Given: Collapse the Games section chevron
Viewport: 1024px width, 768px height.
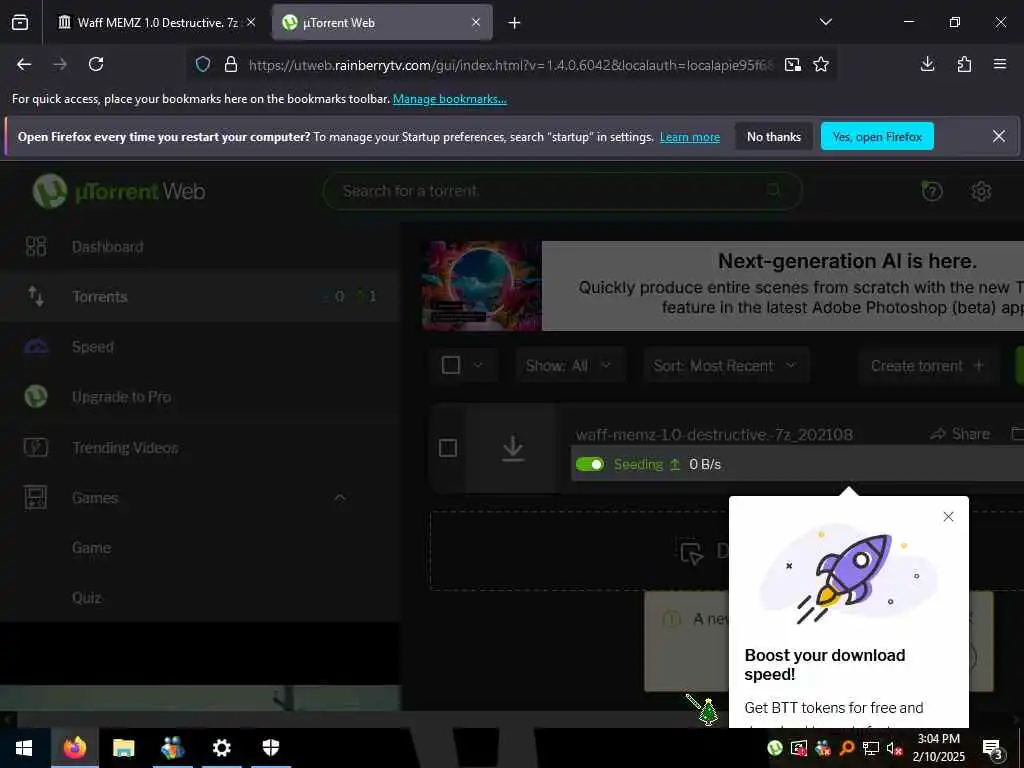Looking at the screenshot, I should pos(340,498).
